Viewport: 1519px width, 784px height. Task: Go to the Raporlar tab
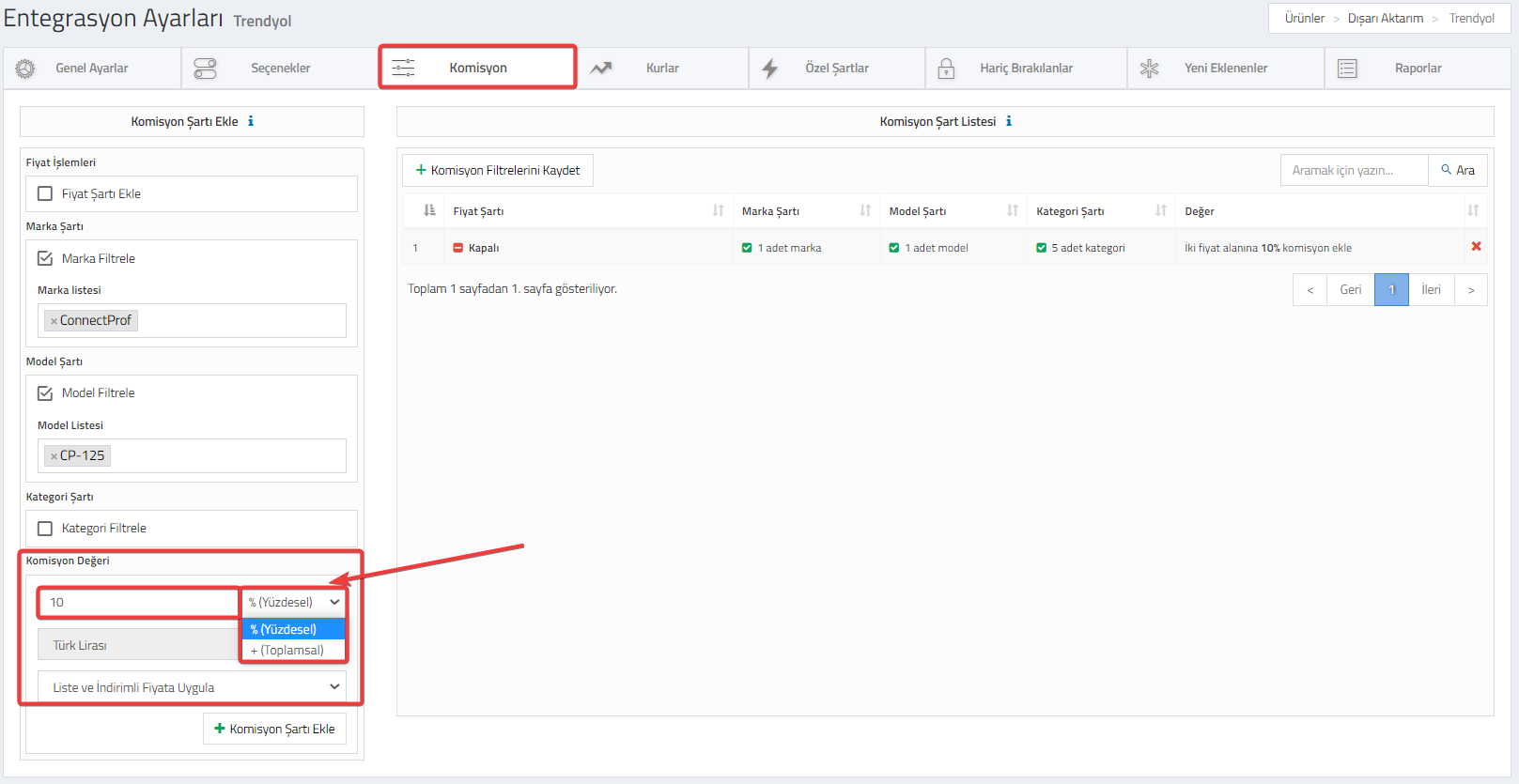[x=1418, y=69]
